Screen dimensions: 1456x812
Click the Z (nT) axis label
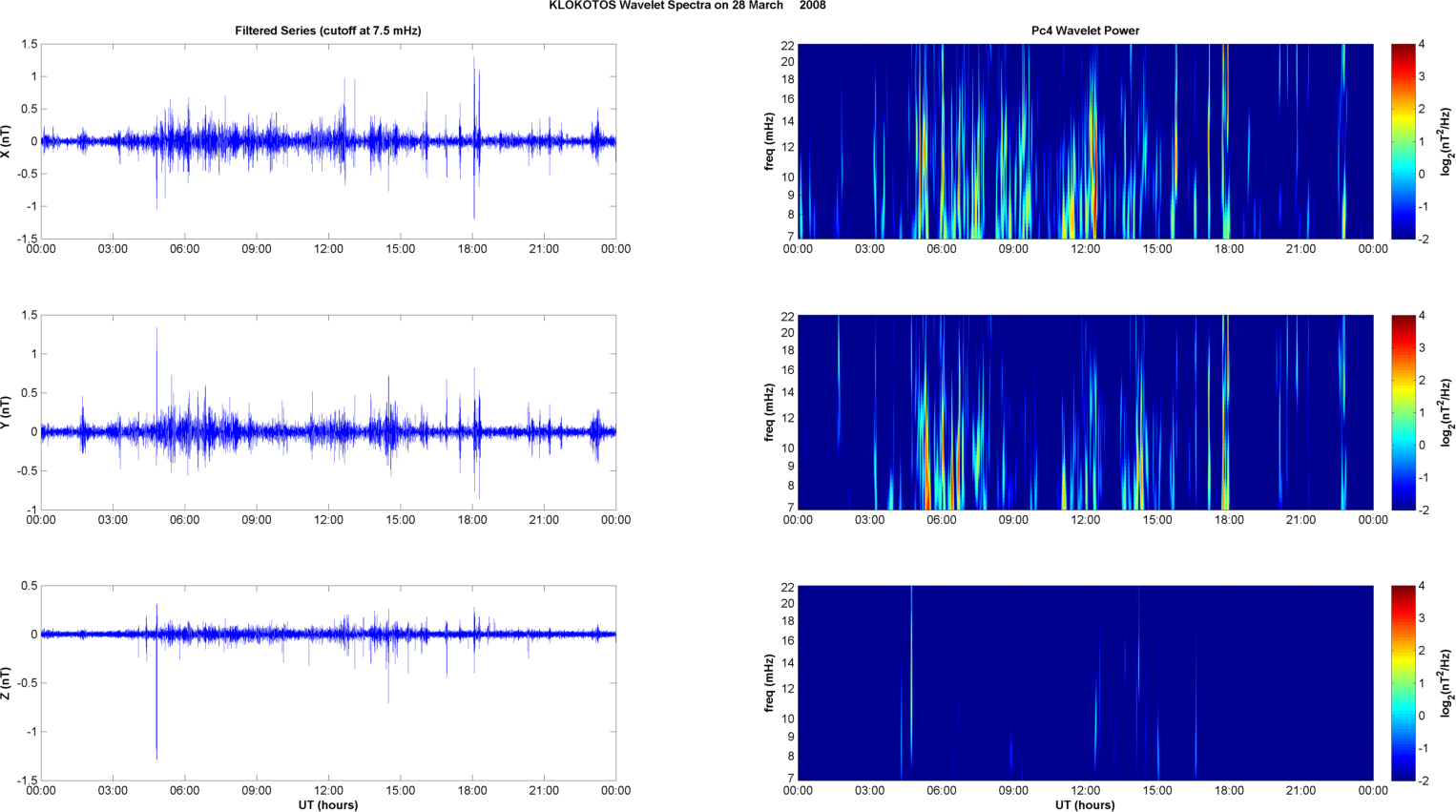pos(6,683)
